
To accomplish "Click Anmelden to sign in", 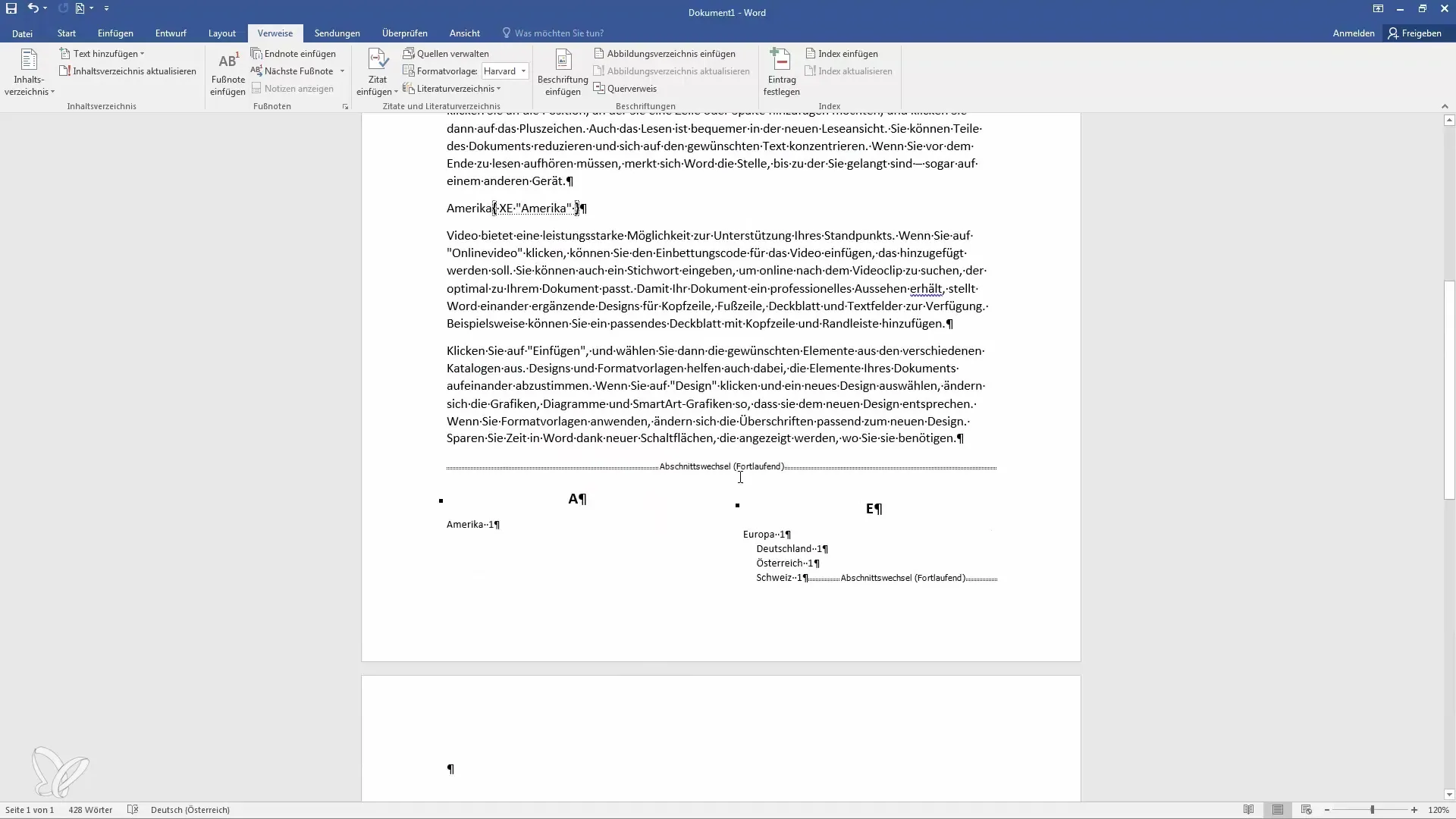I will [1354, 33].
